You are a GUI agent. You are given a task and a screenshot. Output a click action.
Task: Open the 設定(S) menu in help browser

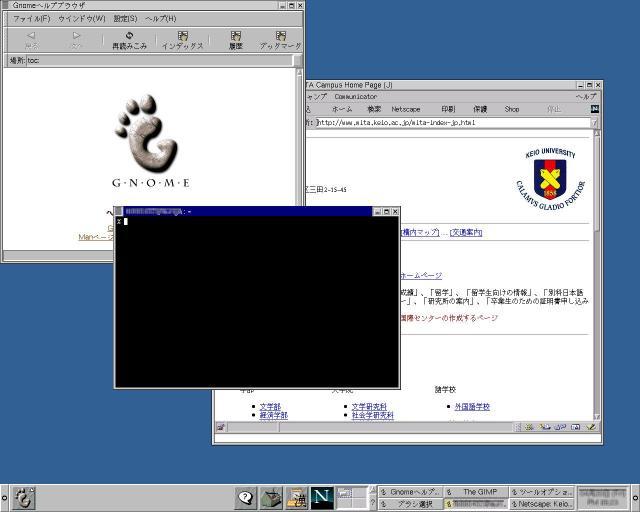125,18
